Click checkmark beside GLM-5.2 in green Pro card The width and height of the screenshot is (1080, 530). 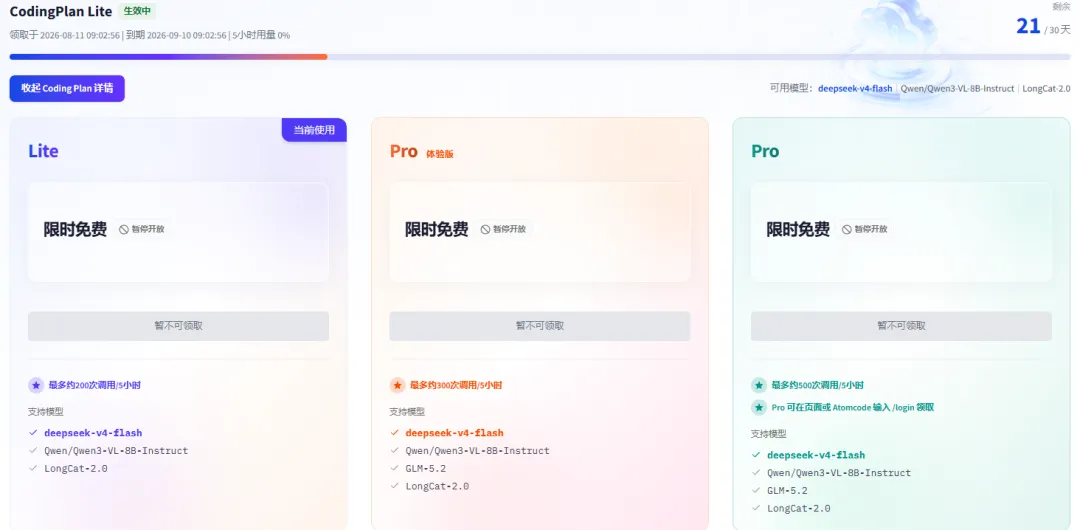[756, 491]
